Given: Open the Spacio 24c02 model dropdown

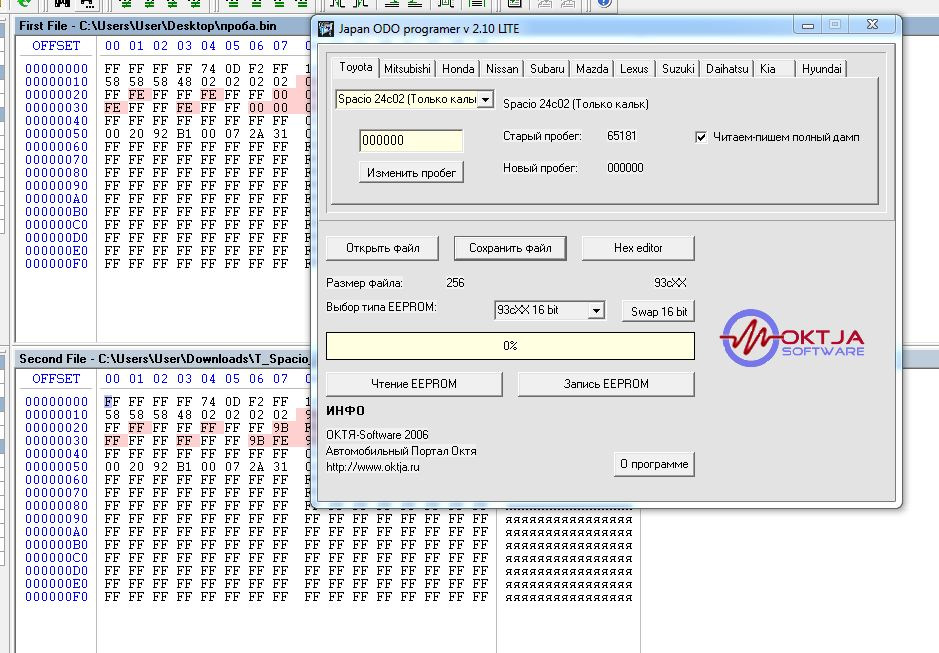Looking at the screenshot, I should point(486,99).
